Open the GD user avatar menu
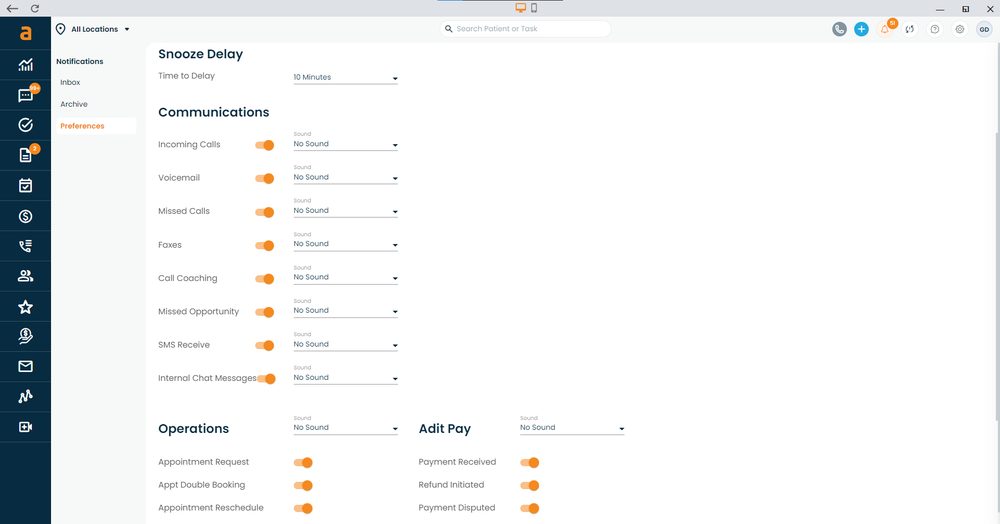Viewport: 1000px width, 524px height. (x=984, y=29)
